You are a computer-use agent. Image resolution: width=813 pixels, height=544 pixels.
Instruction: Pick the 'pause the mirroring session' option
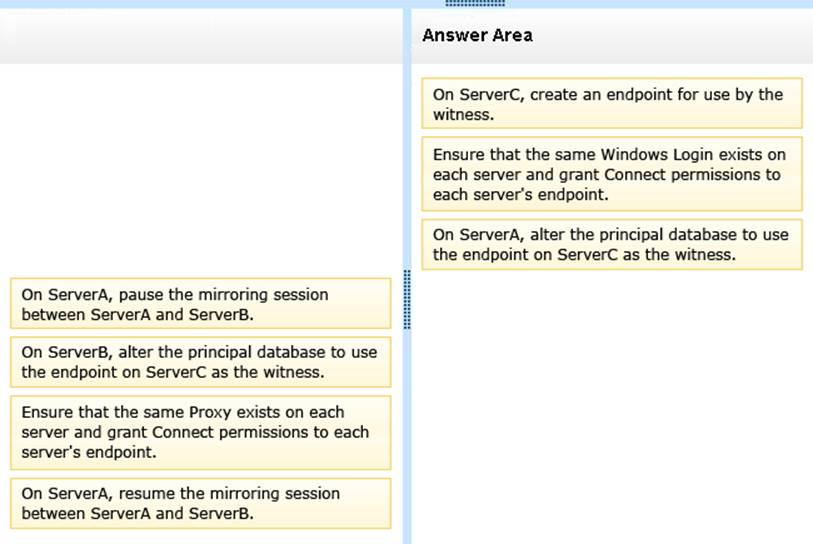[x=200, y=304]
